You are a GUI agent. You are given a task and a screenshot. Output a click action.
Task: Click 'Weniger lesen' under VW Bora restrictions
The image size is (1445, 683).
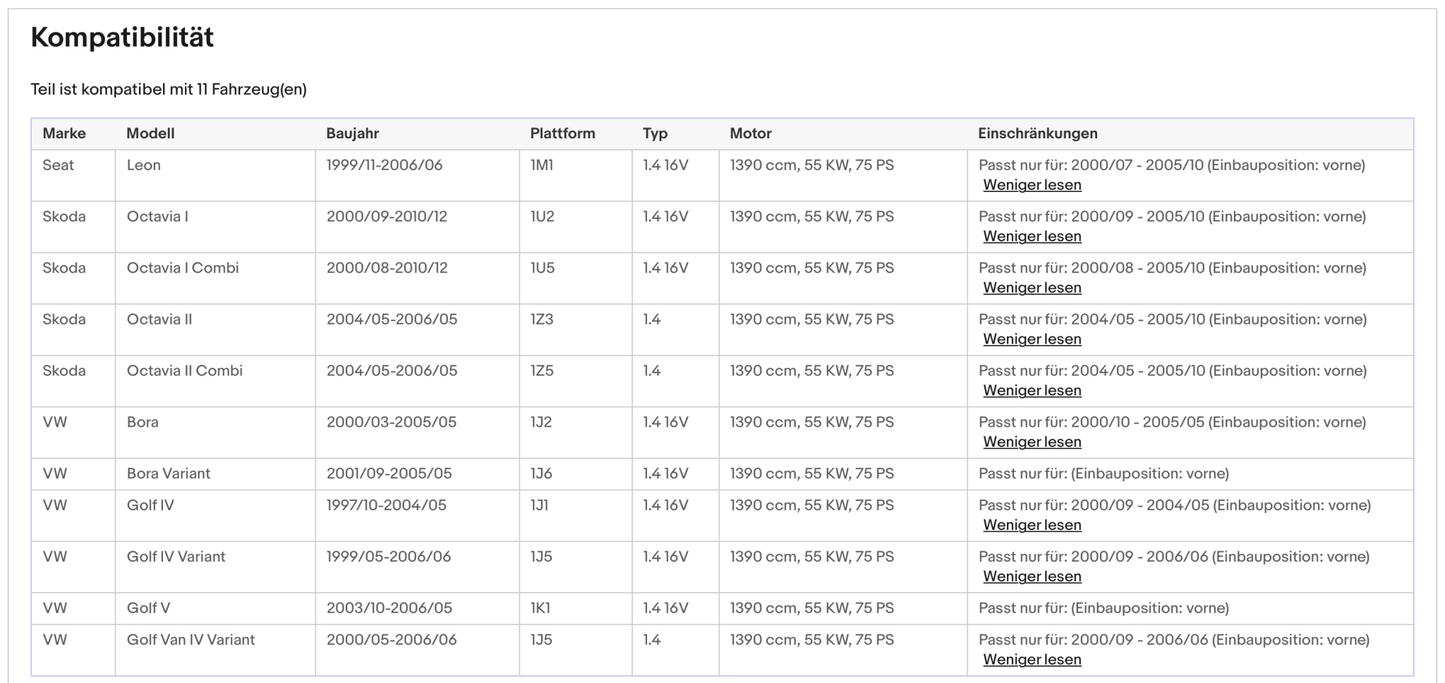pyautogui.click(x=1032, y=442)
